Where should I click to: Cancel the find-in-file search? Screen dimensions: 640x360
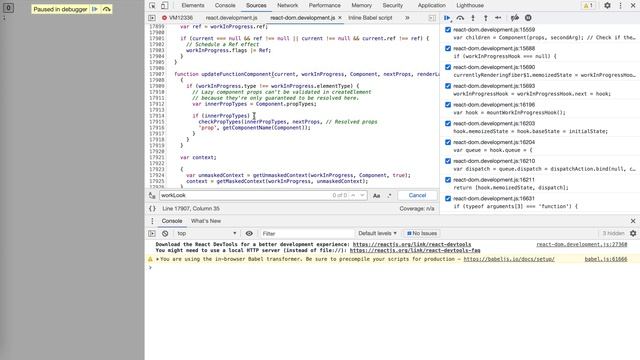pos(417,196)
